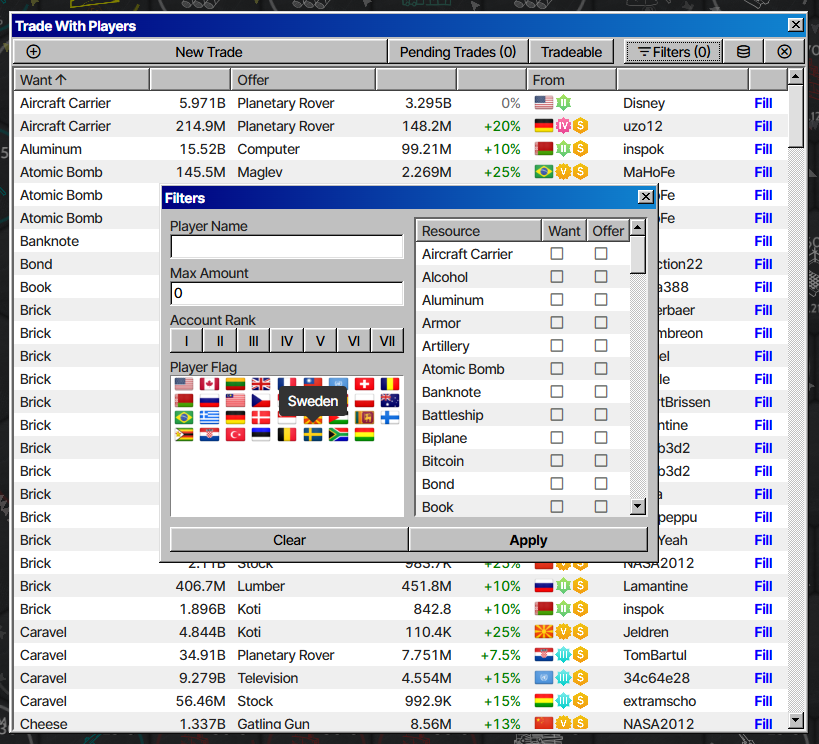Click the Turkey flag filter
The image size is (819, 744).
click(235, 435)
